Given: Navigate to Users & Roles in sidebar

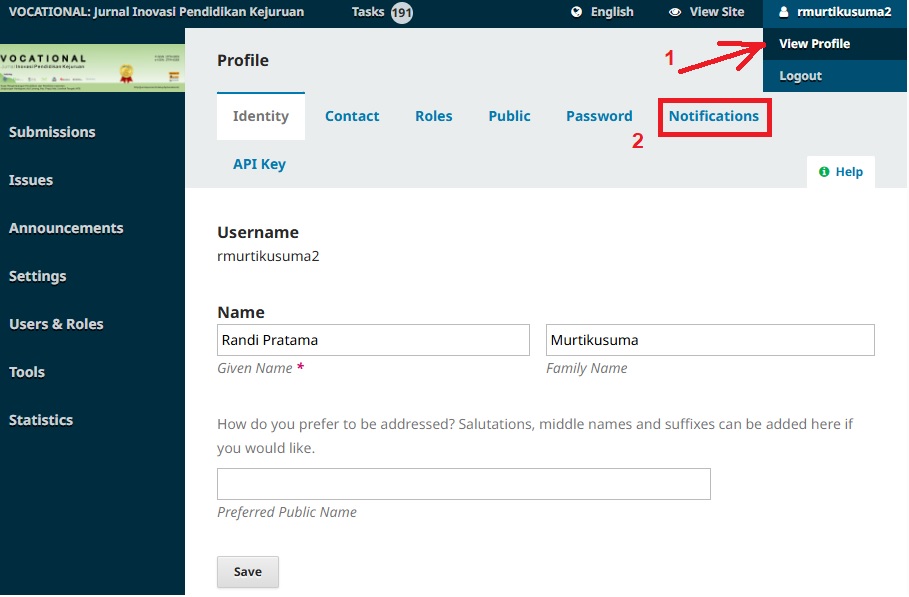Looking at the screenshot, I should [x=56, y=324].
